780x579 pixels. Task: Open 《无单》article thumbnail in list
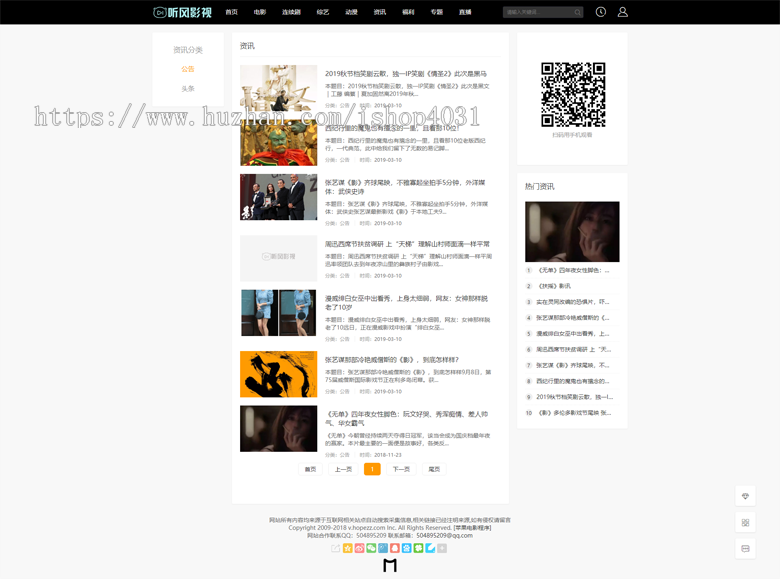click(x=279, y=429)
